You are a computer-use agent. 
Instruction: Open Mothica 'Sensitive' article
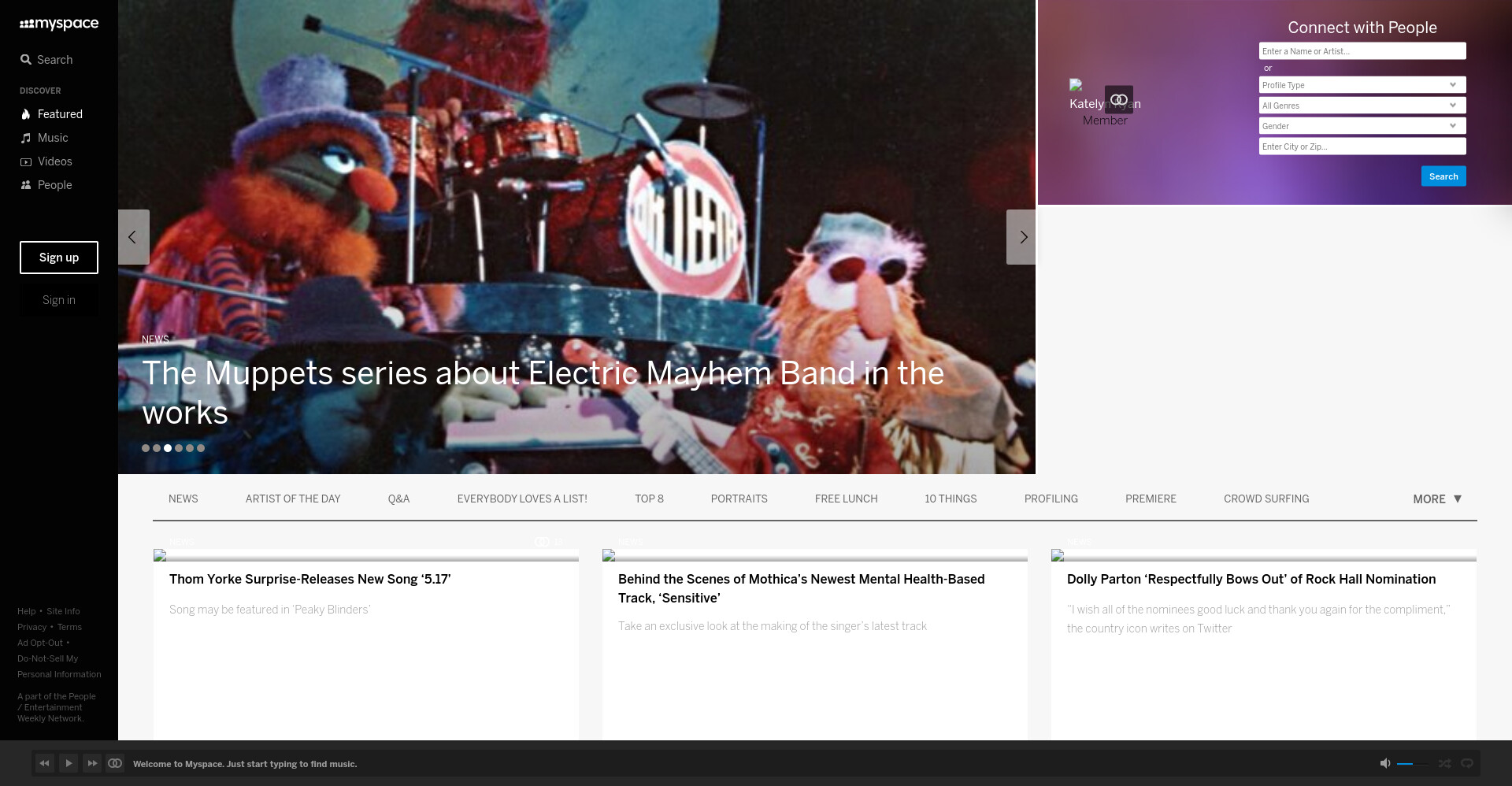[802, 589]
